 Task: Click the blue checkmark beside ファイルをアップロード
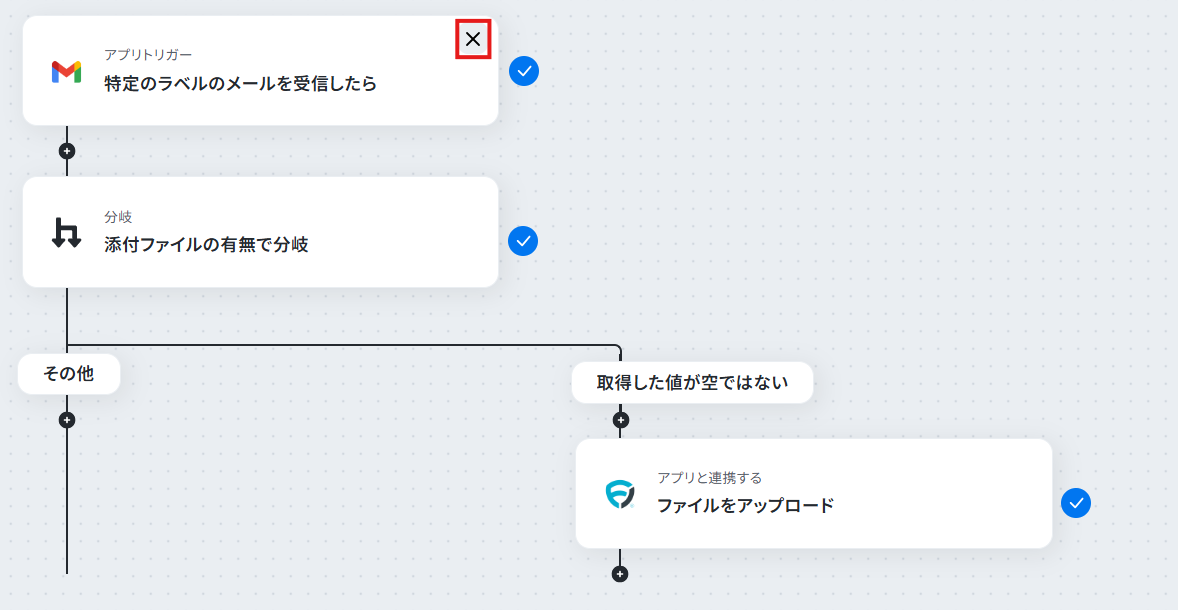tap(1076, 503)
